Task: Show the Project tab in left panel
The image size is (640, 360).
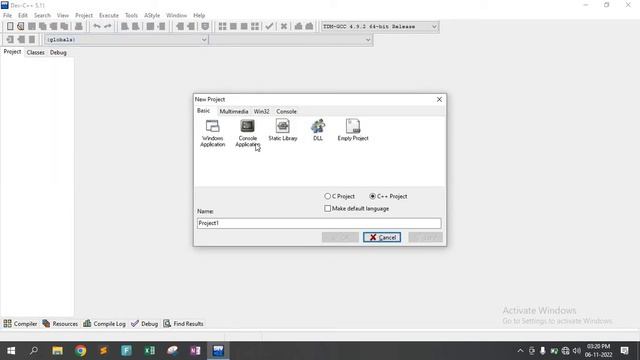Action: coord(12,52)
